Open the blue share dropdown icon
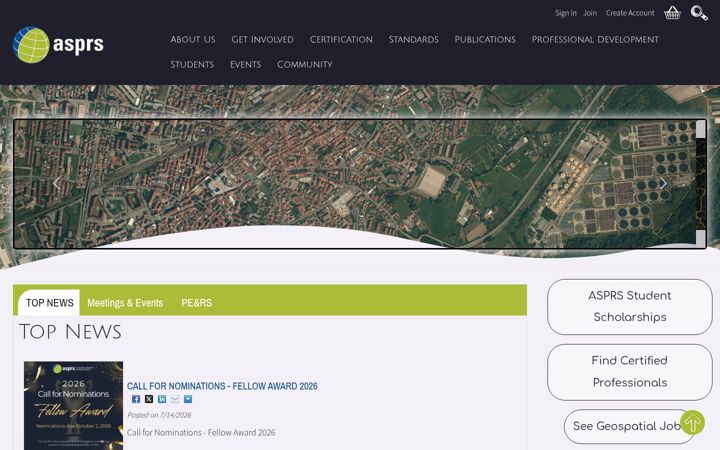The image size is (720, 450). click(x=188, y=399)
